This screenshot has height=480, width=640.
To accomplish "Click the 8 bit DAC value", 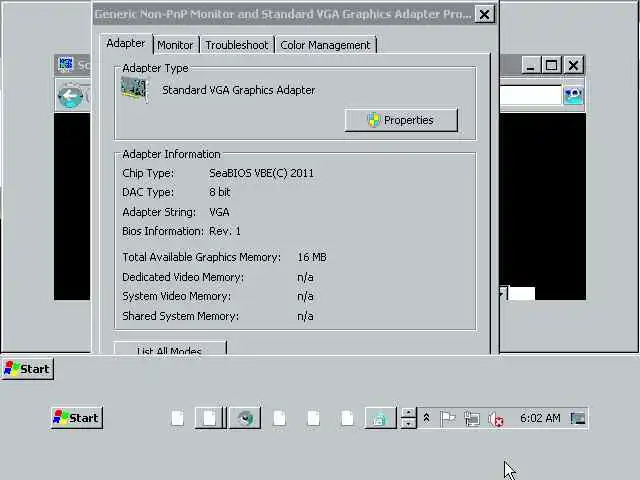I will coord(220,192).
